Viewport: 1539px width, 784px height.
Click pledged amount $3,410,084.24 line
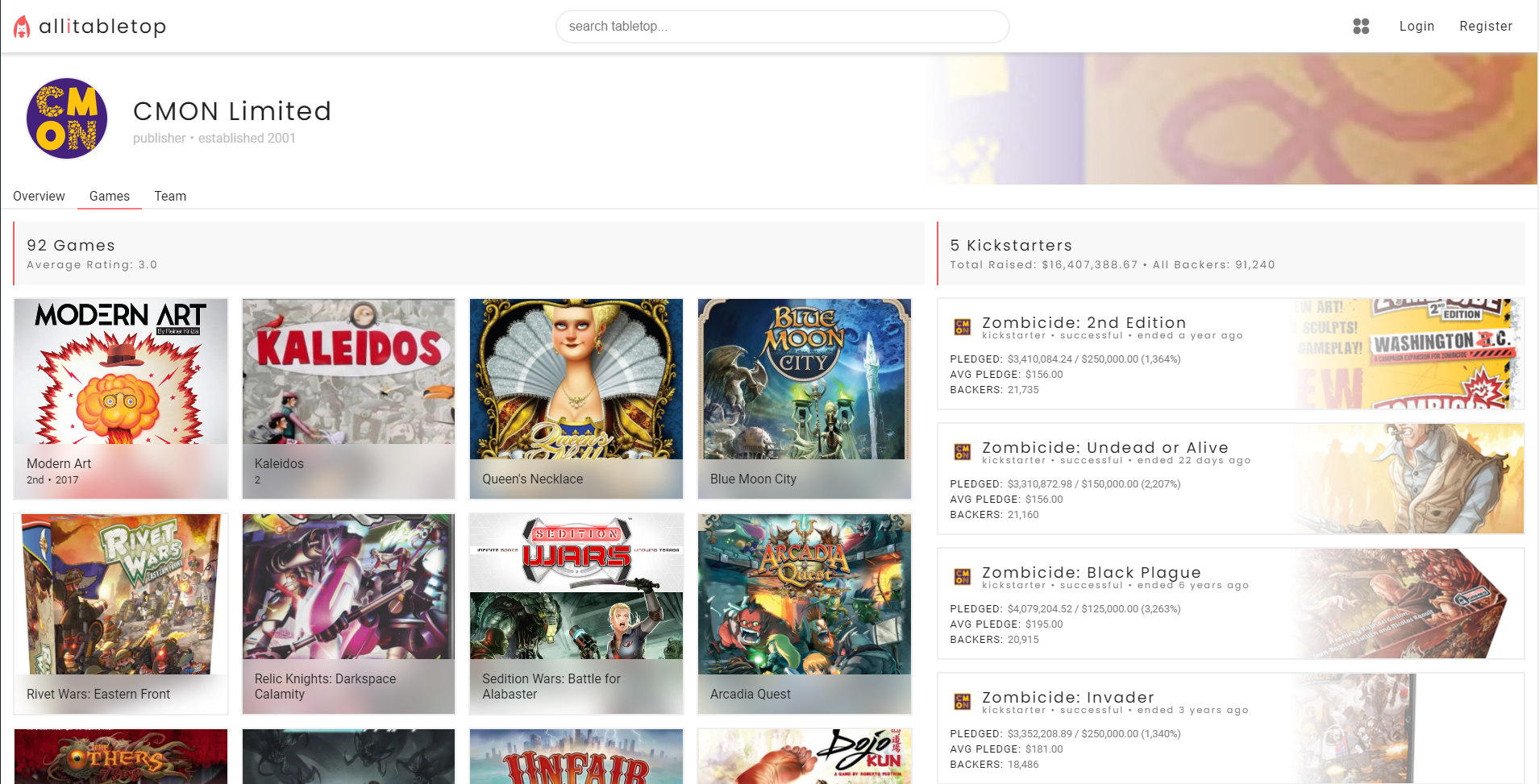(x=1065, y=359)
